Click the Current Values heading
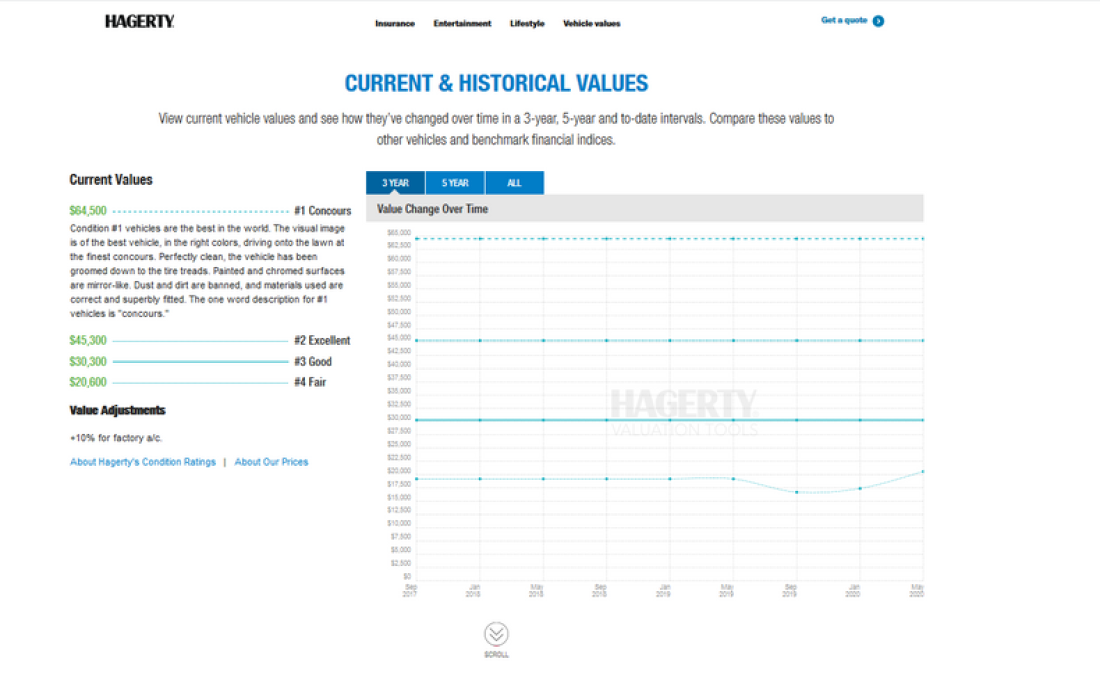1100x694 pixels. point(111,180)
